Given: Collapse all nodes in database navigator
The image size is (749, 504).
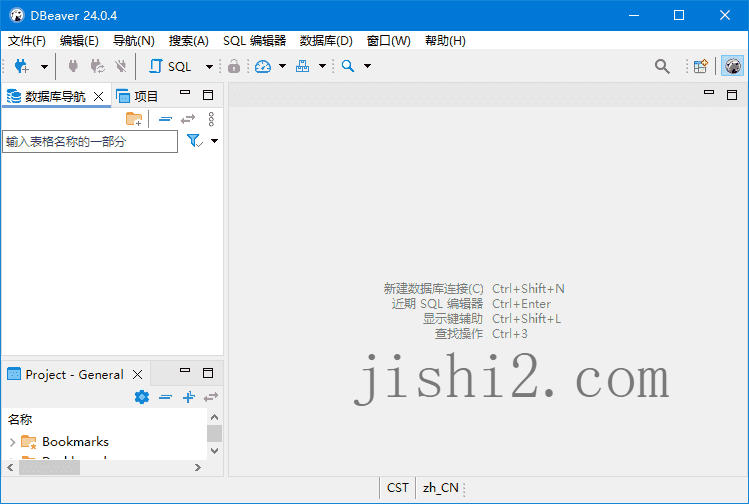Looking at the screenshot, I should point(165,119).
